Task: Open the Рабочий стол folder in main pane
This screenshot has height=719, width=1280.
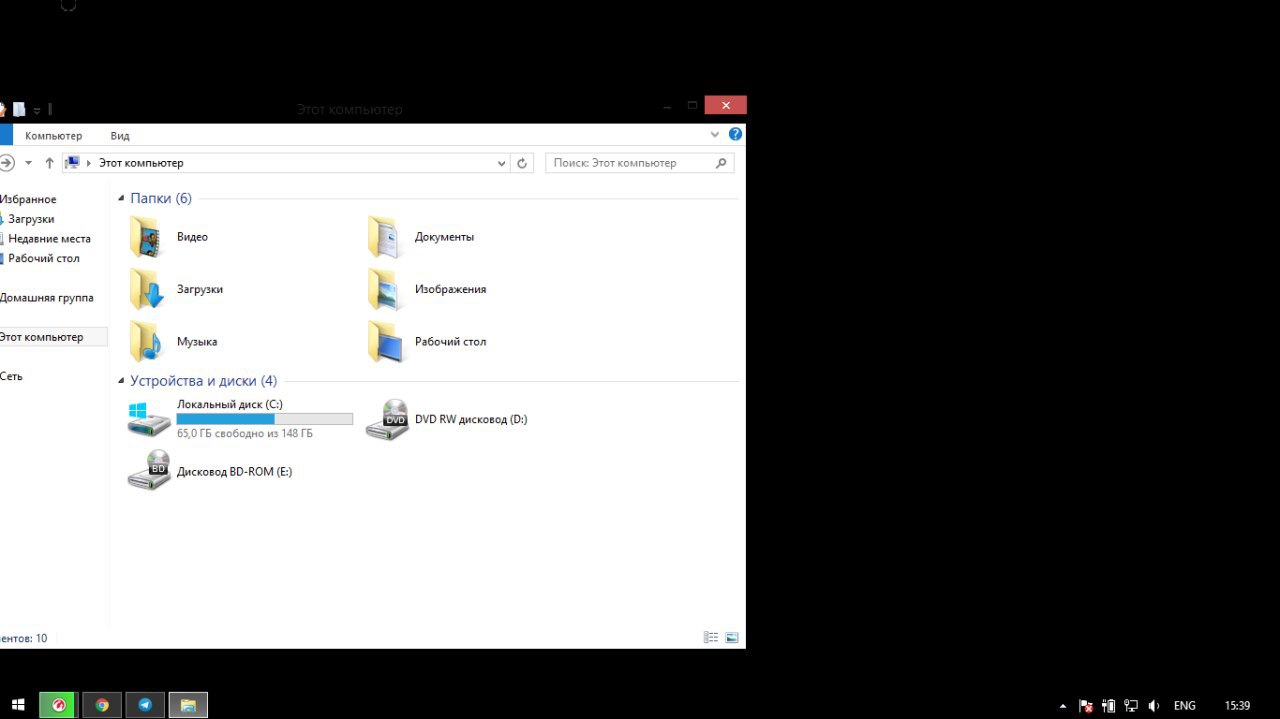Action: pos(426,341)
